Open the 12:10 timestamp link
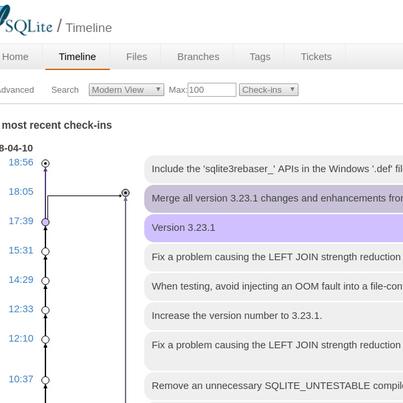The width and height of the screenshot is (403, 403). 21,338
